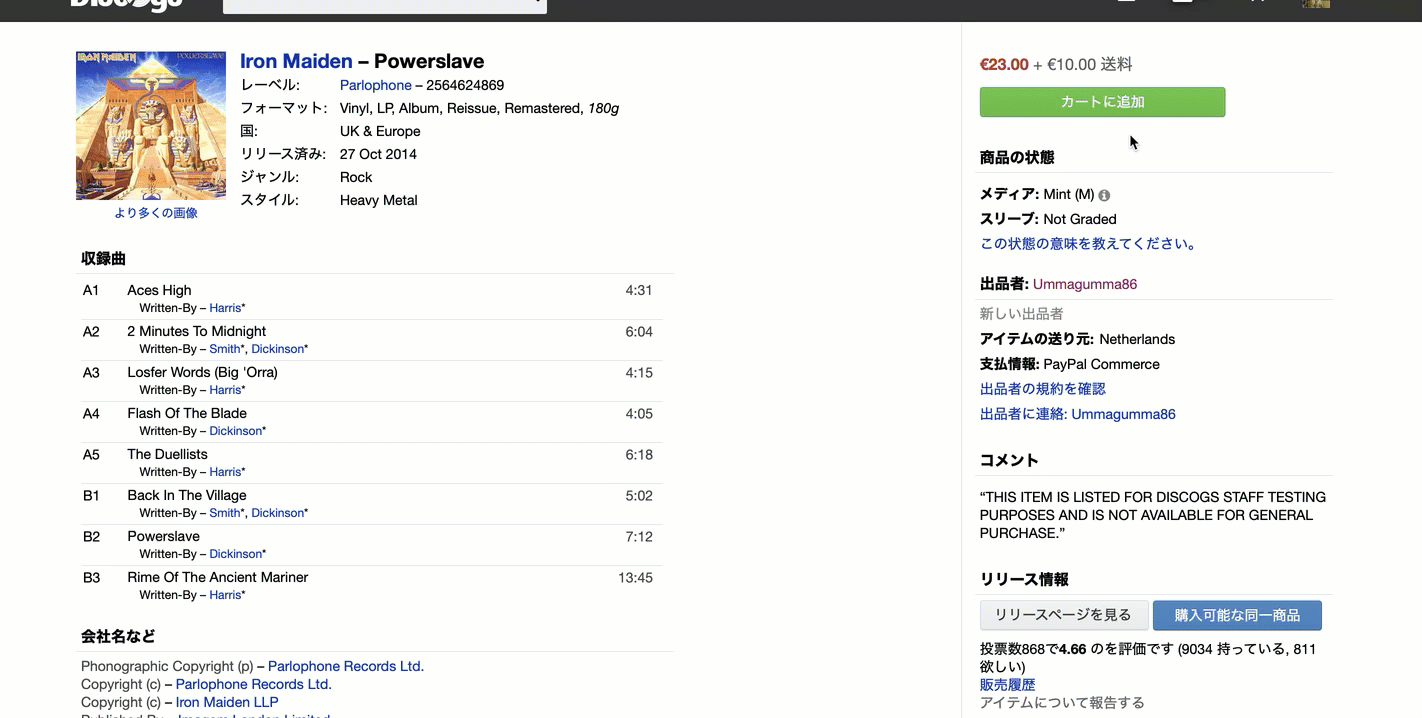This screenshot has height=718, width=1422.
Task: Click the 13:45 track duration
Action: pyautogui.click(x=635, y=577)
